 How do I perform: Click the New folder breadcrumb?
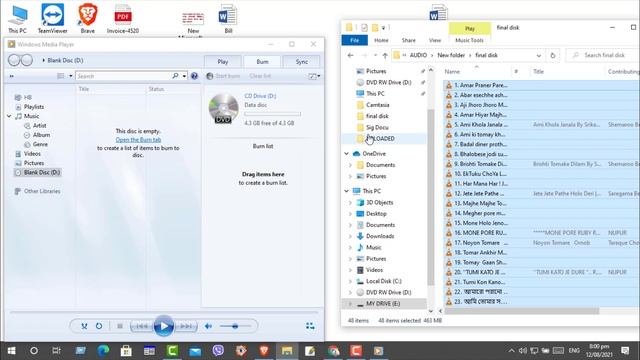click(x=451, y=55)
